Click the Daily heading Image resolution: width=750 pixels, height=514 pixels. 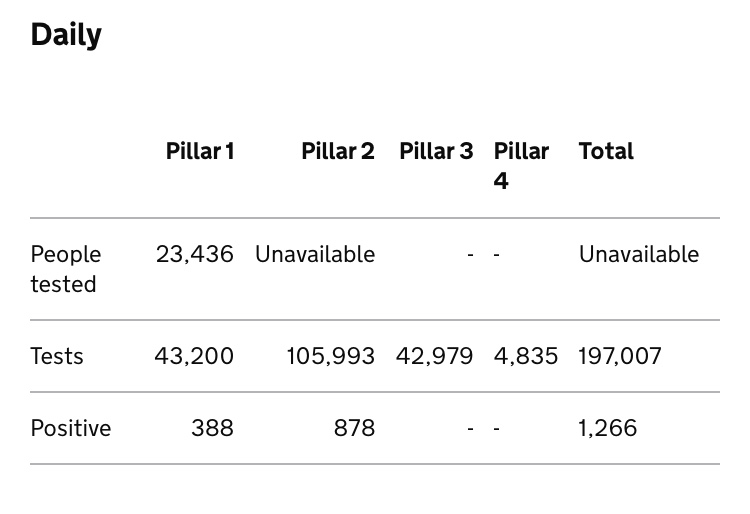click(x=66, y=35)
